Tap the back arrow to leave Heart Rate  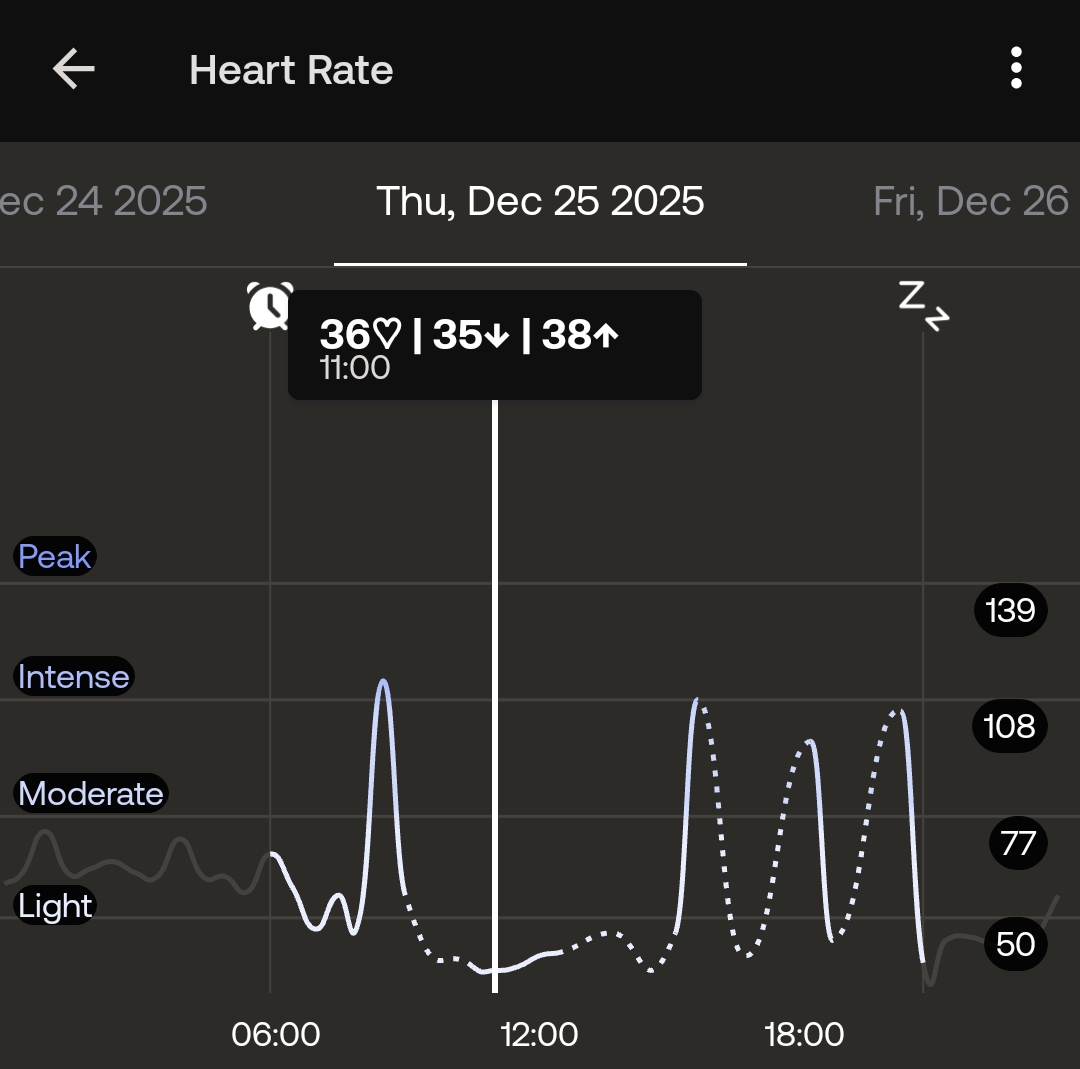click(72, 68)
